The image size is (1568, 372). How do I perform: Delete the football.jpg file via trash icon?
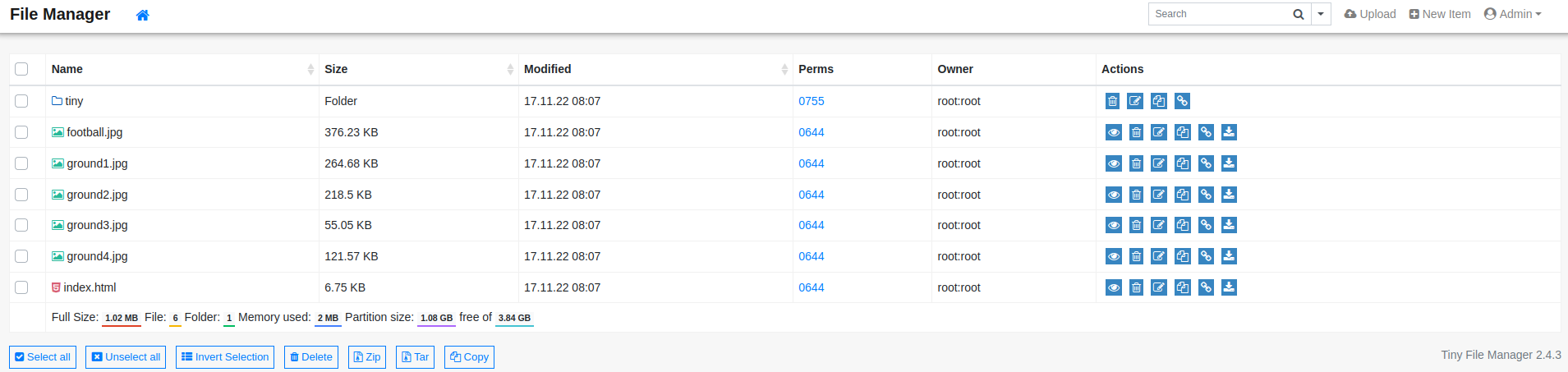point(1136,132)
